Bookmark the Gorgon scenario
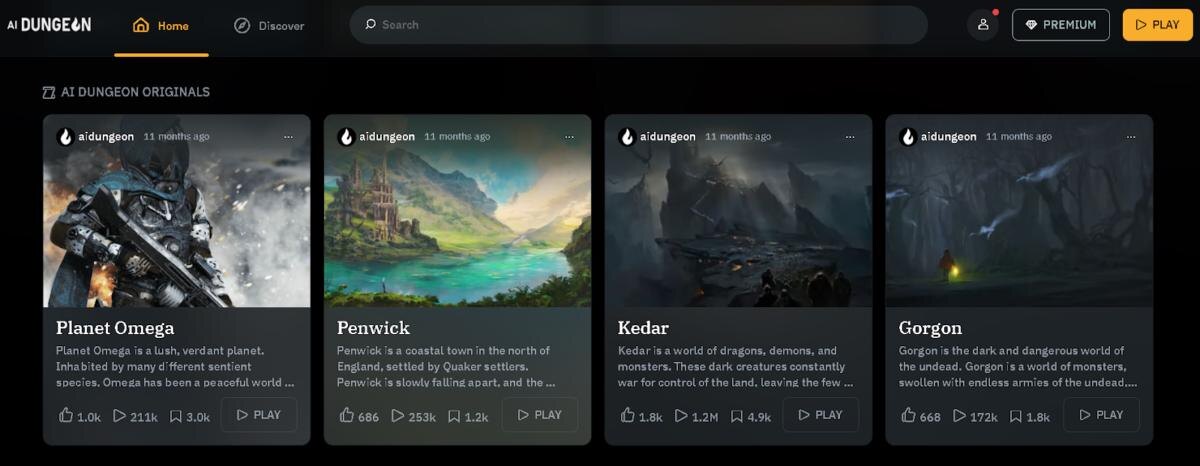This screenshot has width=1200, height=466. point(1016,415)
